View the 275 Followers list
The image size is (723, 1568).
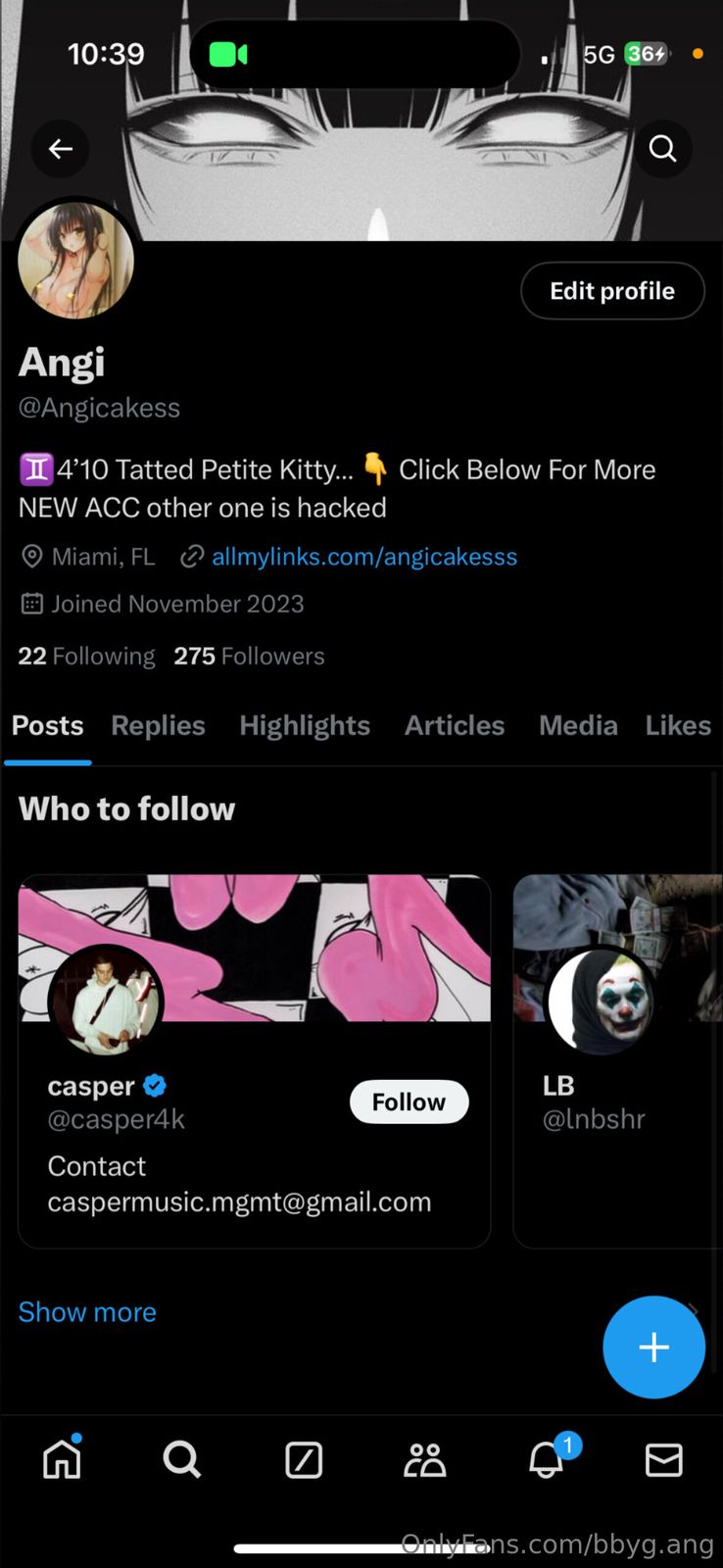(249, 656)
